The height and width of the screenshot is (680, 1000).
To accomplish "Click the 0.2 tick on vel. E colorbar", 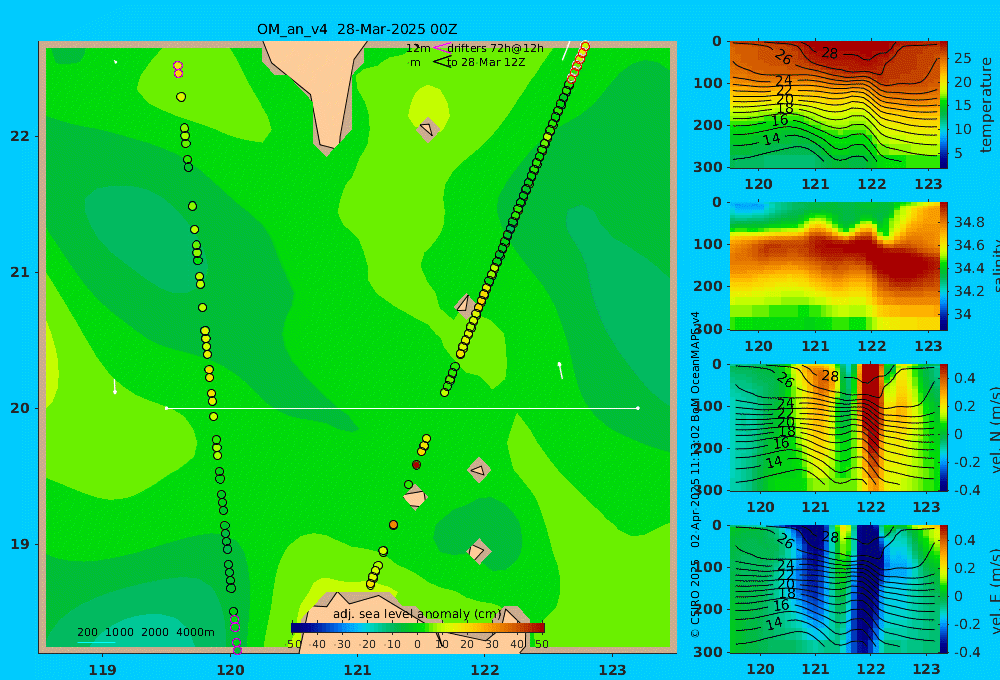I will point(965,568).
